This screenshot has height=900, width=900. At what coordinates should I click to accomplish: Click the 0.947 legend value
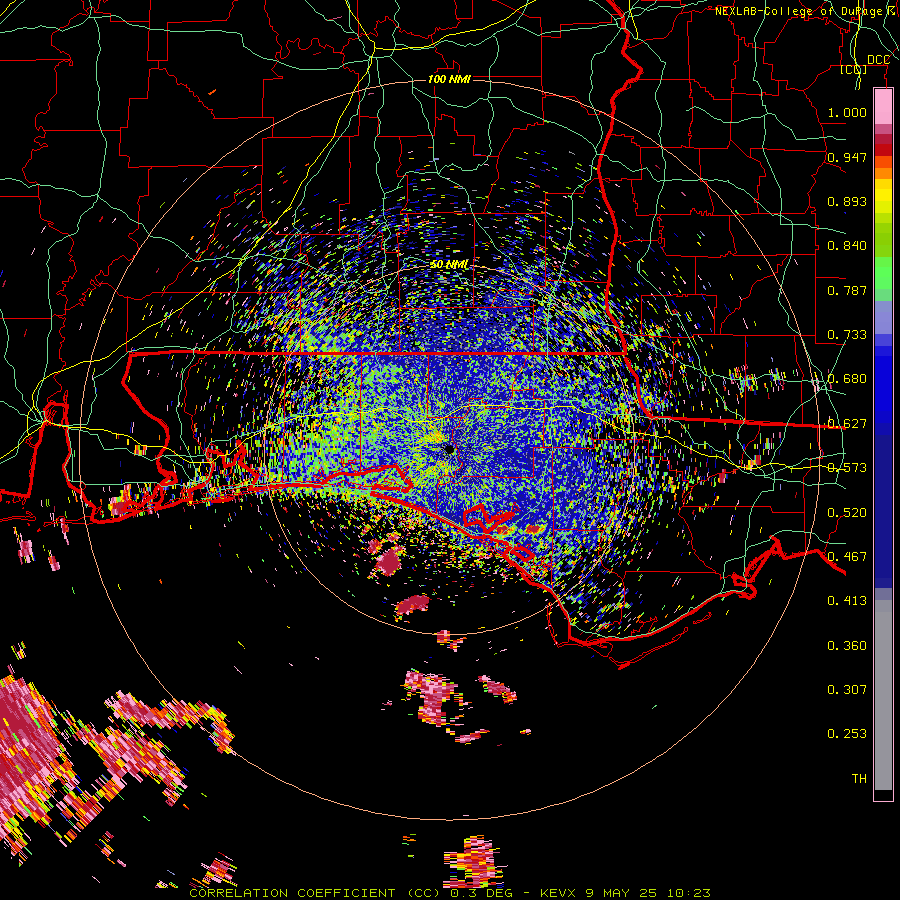point(847,157)
